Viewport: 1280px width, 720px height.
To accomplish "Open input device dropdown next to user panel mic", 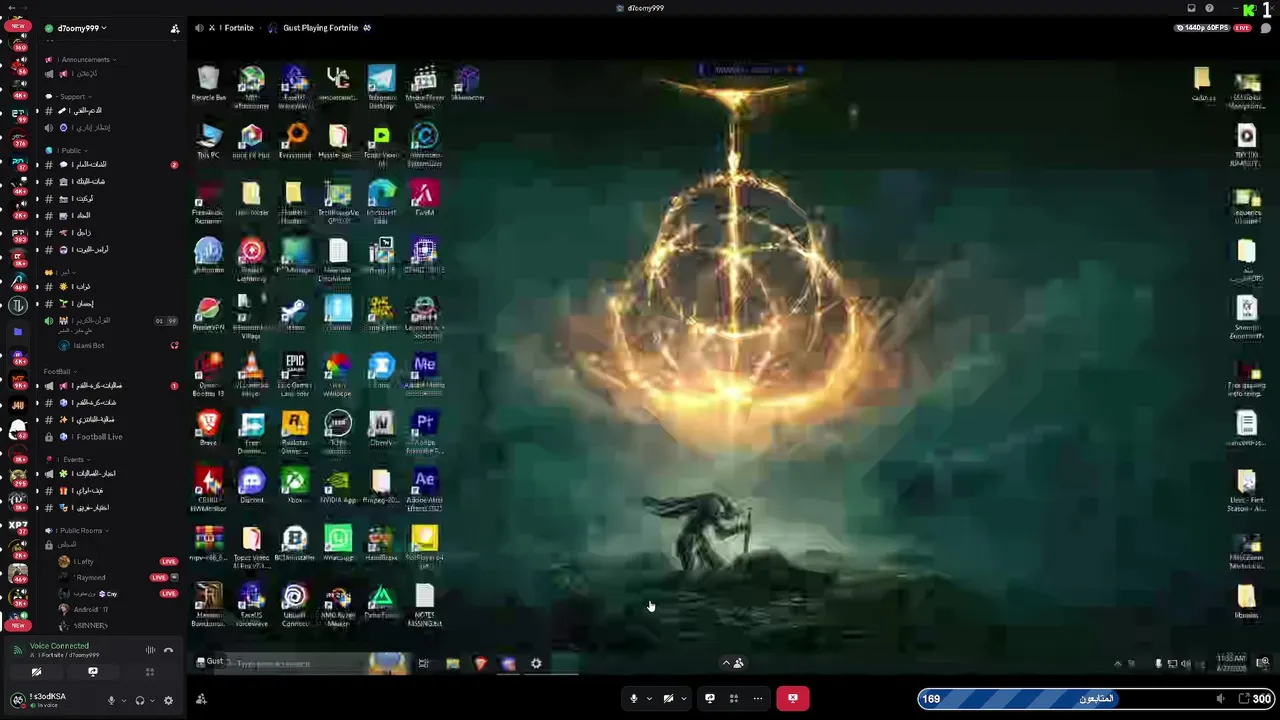I will pyautogui.click(x=124, y=700).
